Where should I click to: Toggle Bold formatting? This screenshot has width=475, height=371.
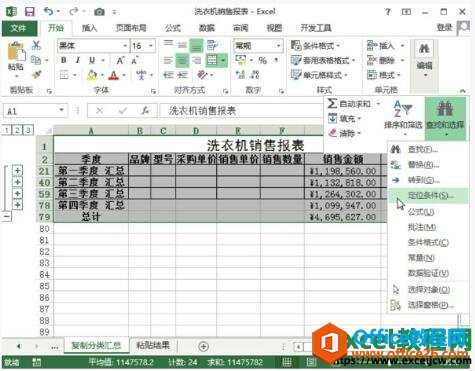[64, 60]
